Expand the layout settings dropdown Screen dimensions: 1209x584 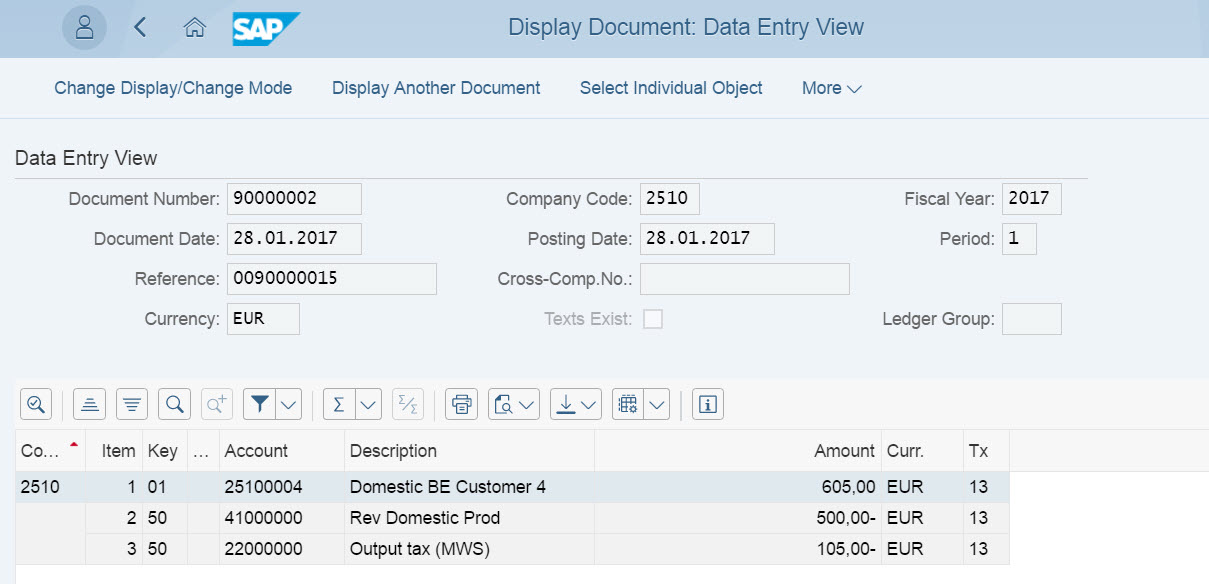656,404
